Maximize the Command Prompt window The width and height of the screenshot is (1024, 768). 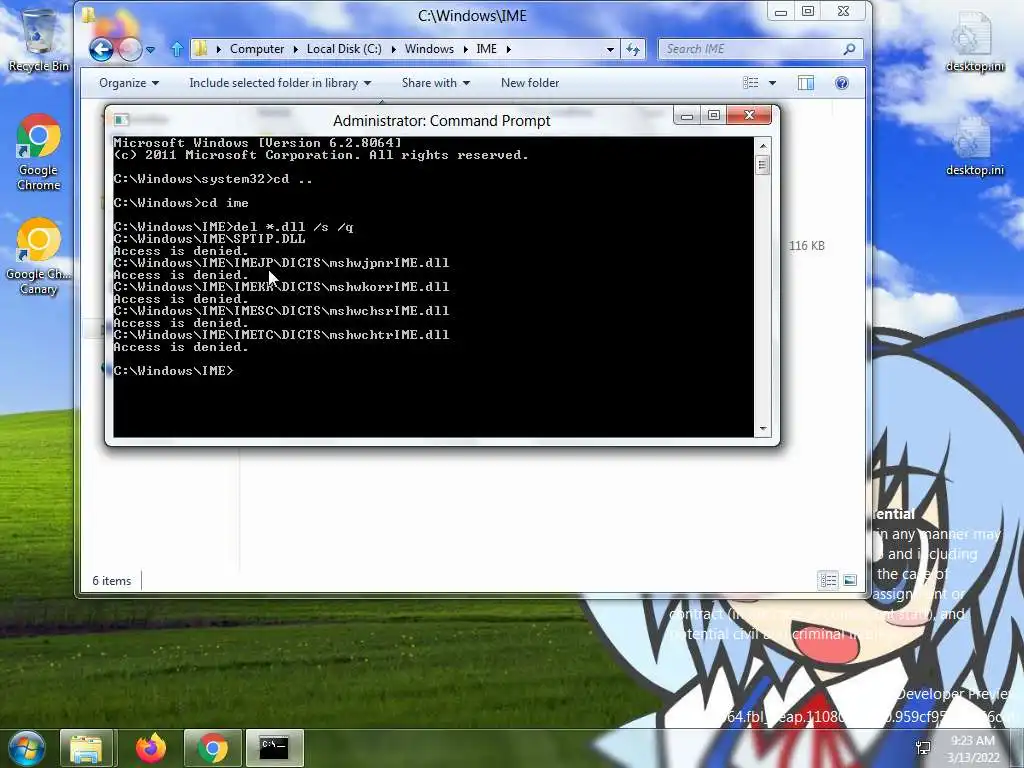[714, 116]
